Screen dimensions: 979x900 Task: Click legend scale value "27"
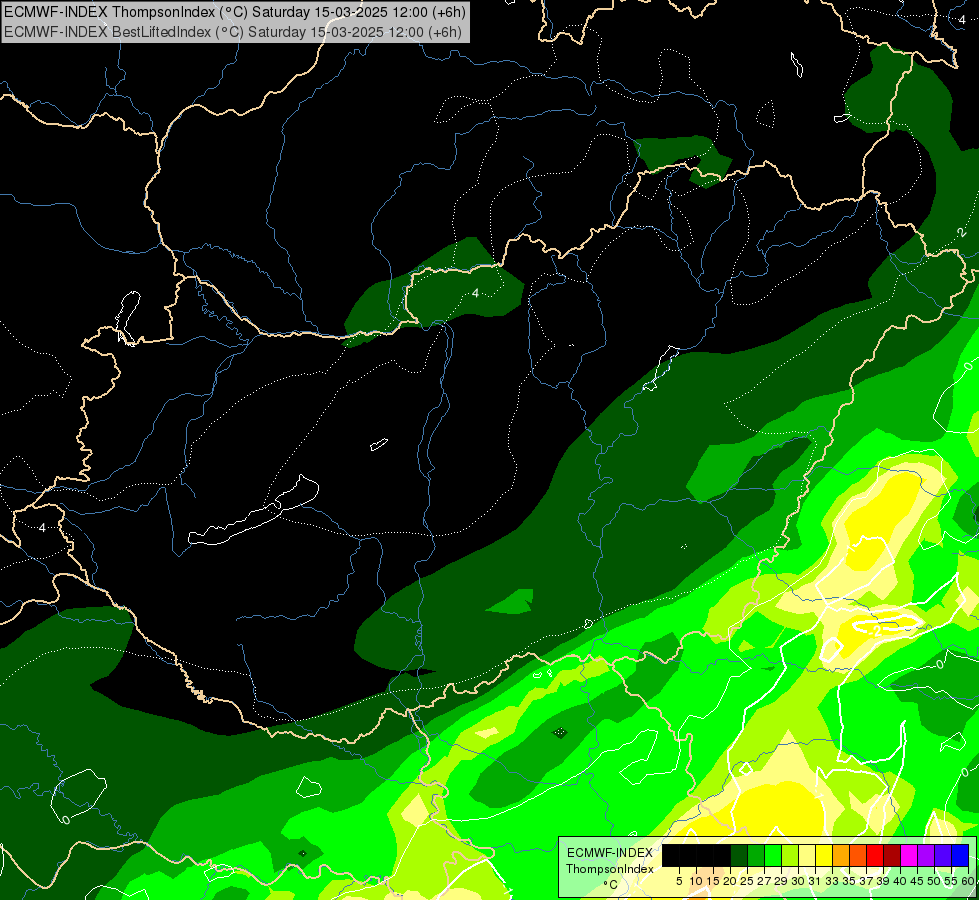(764, 881)
